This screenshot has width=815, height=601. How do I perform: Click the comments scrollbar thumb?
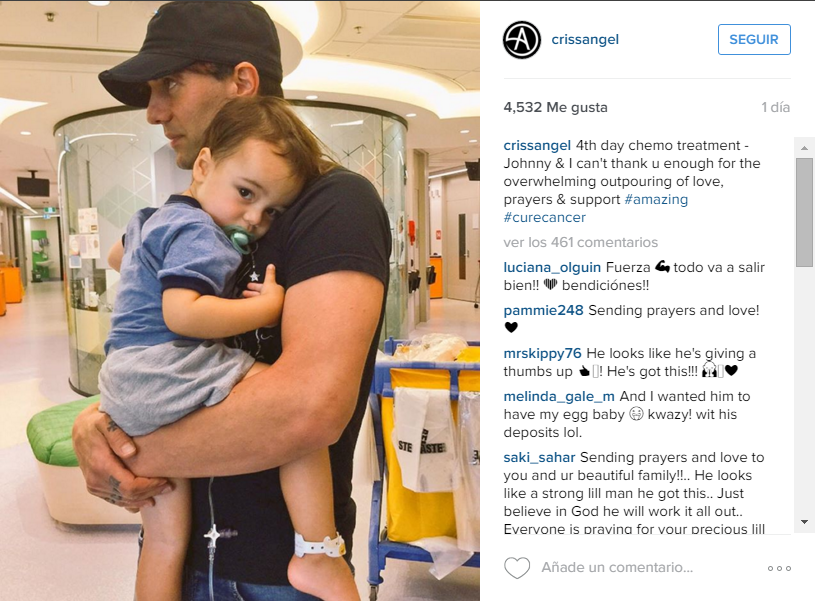coord(804,212)
